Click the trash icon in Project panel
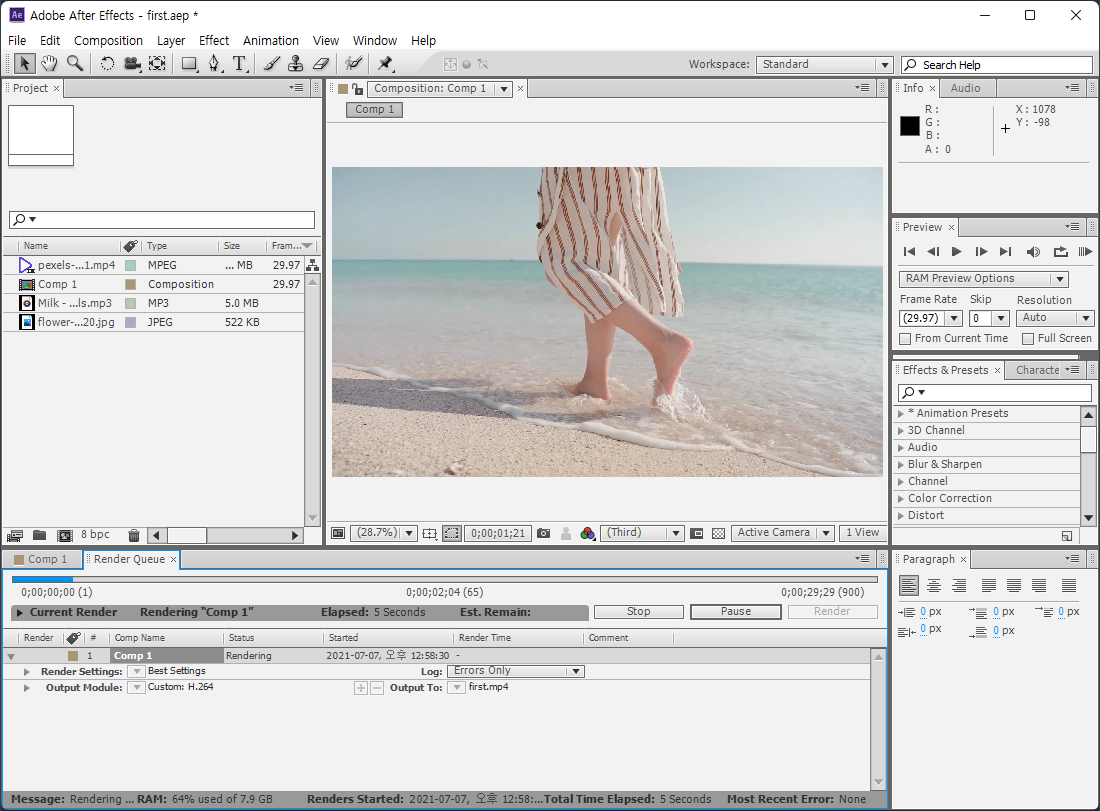This screenshot has width=1100, height=811. 134,535
